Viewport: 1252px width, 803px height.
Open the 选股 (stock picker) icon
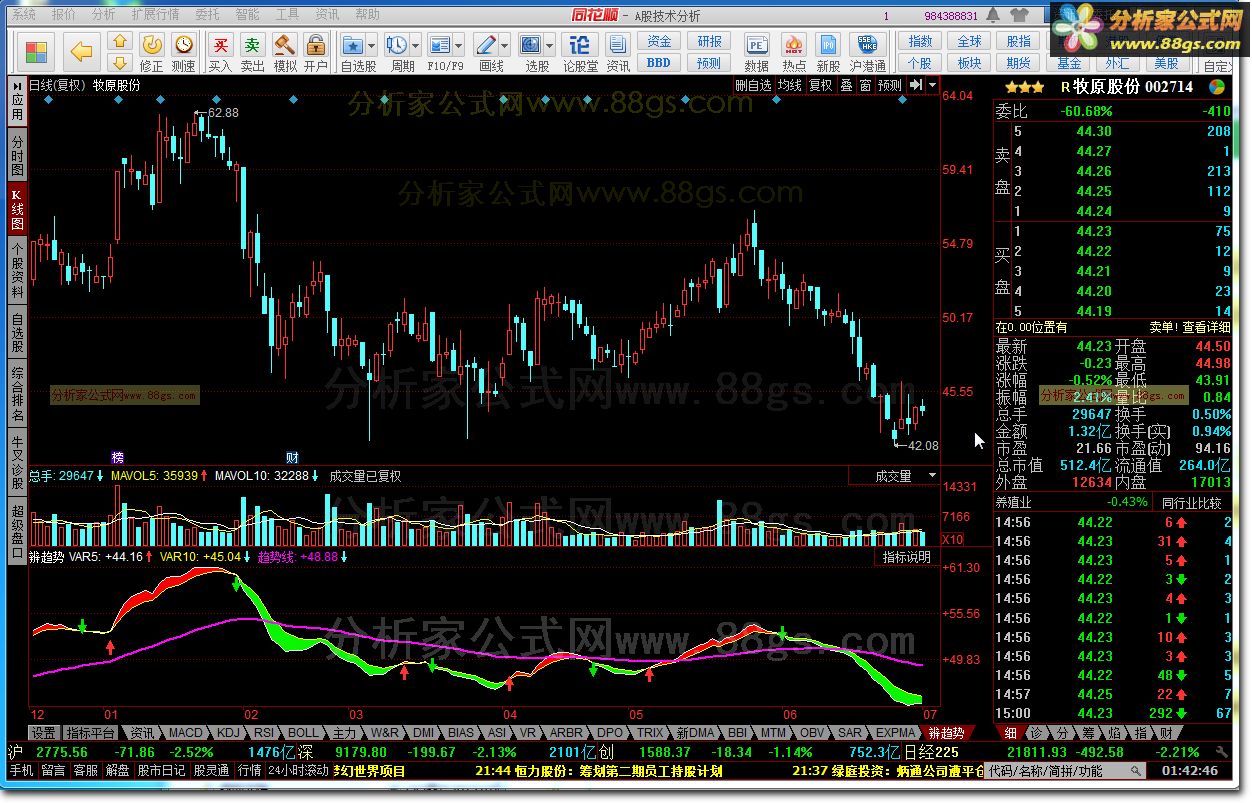(x=530, y=46)
